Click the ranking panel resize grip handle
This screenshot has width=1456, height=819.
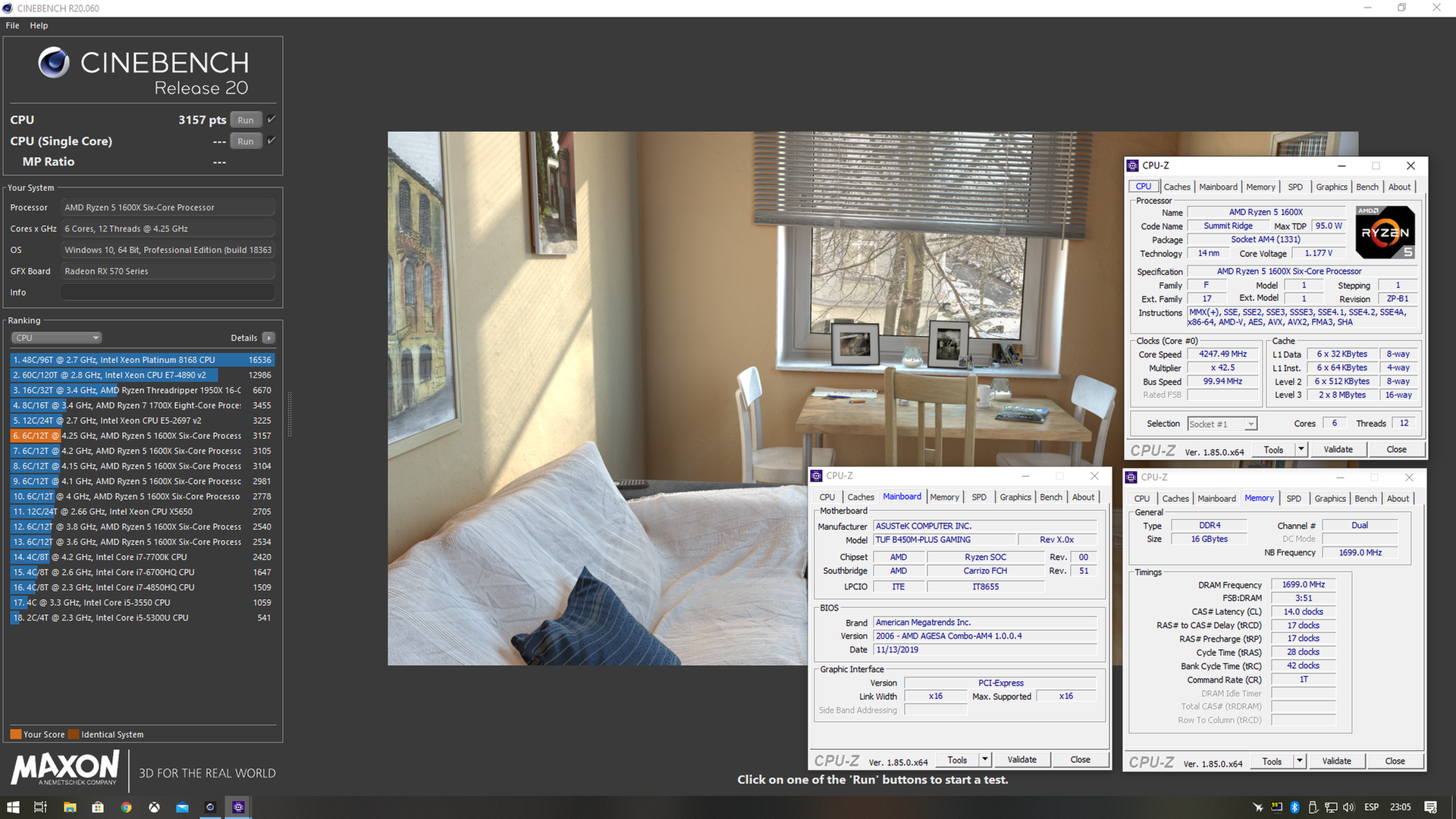click(x=289, y=414)
